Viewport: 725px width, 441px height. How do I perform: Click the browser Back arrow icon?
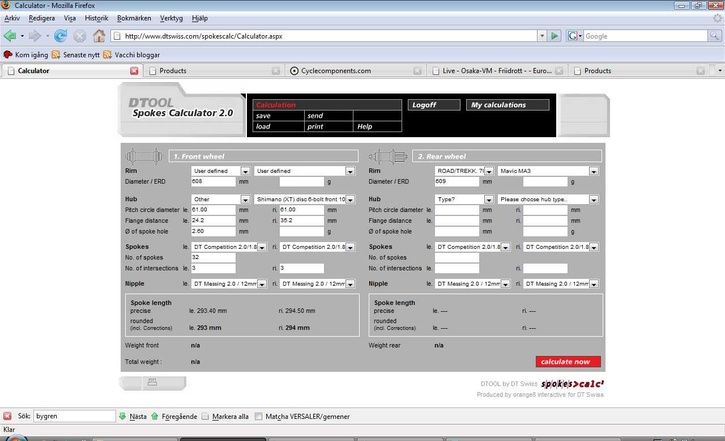pos(10,36)
